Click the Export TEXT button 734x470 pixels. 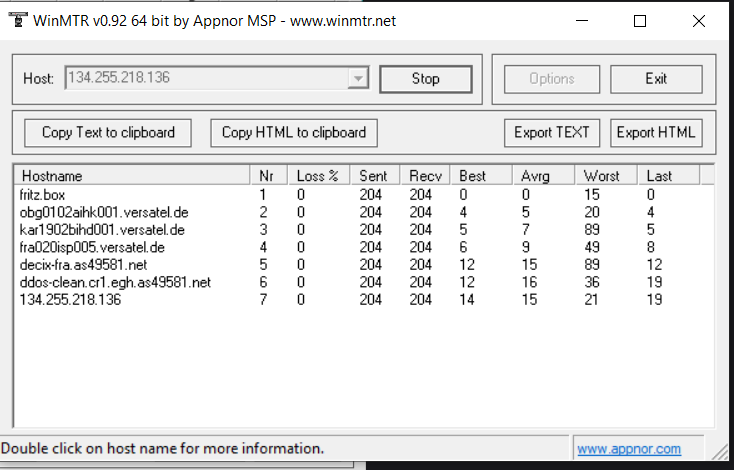551,132
